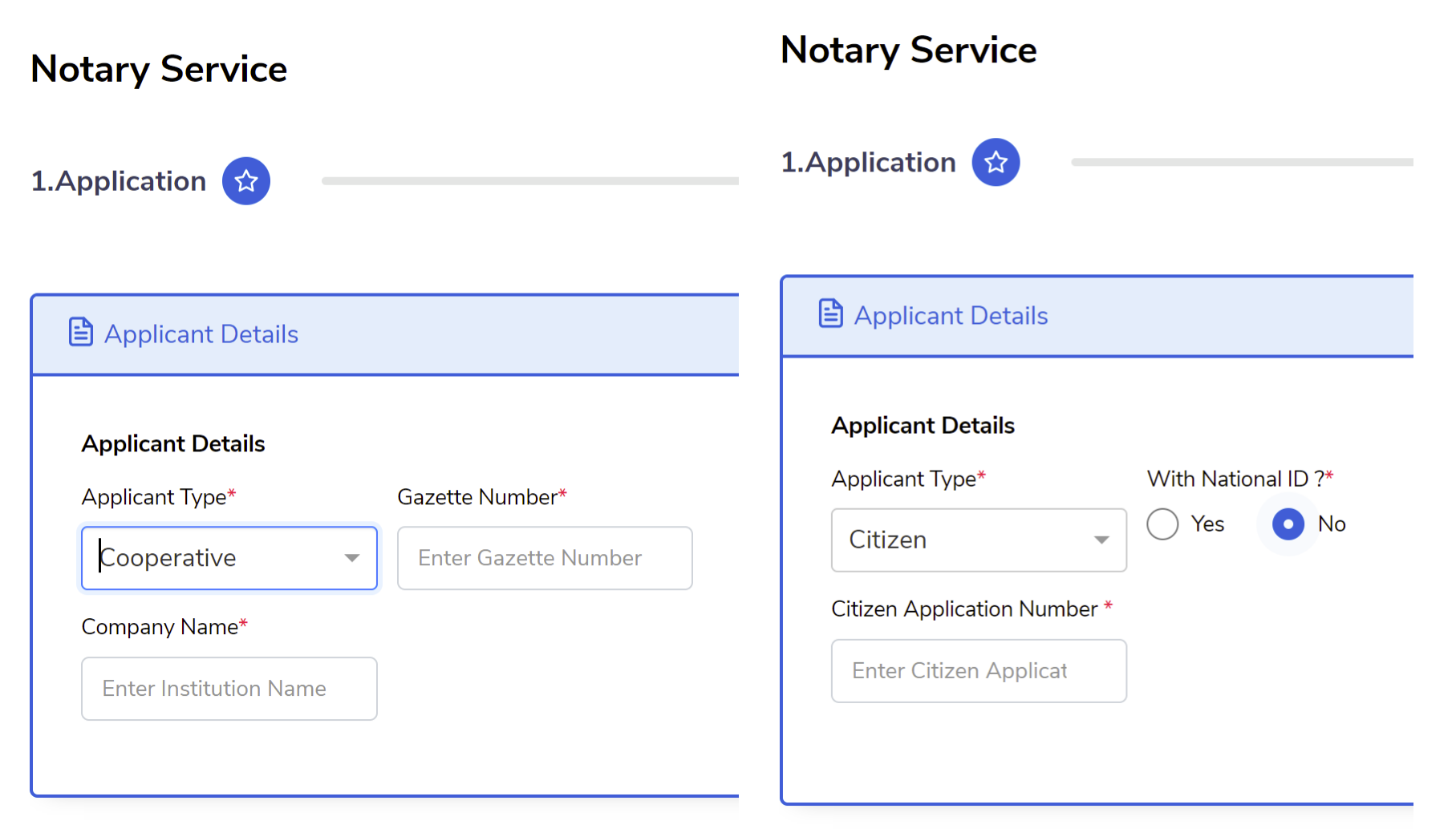1456x833 pixels.
Task: Click the Notary Service heading on the right
Action: point(907,50)
